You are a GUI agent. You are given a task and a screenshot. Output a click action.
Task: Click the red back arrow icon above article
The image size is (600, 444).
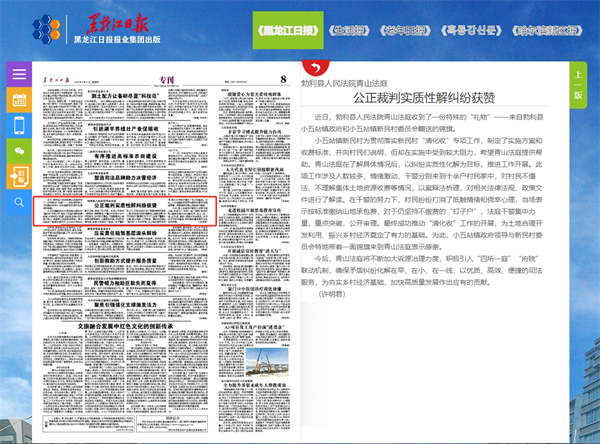[x=314, y=69]
